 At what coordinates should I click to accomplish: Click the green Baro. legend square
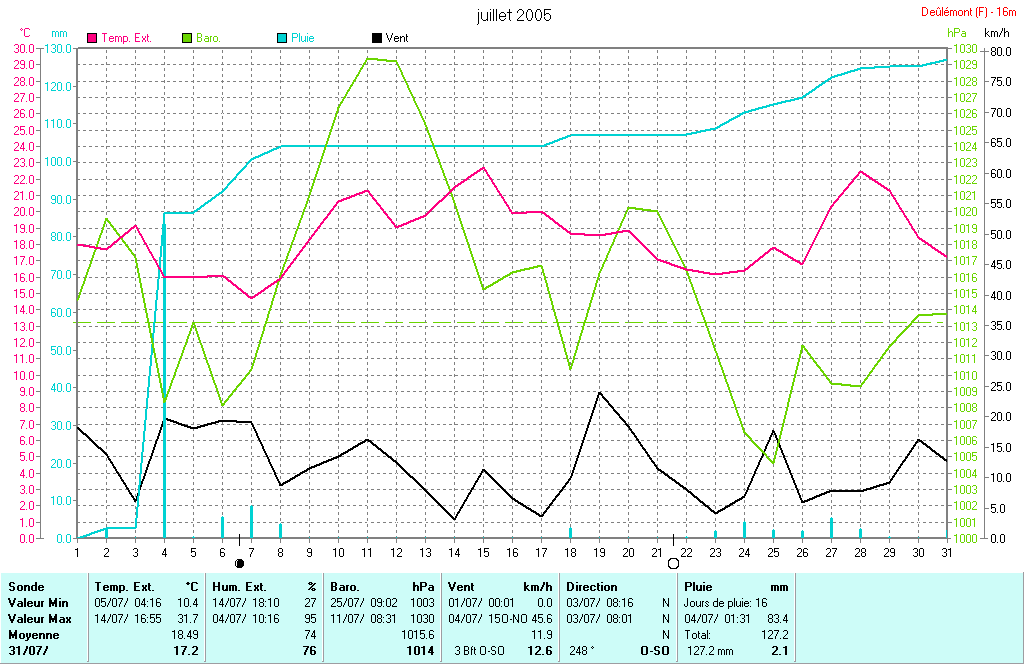tap(187, 38)
